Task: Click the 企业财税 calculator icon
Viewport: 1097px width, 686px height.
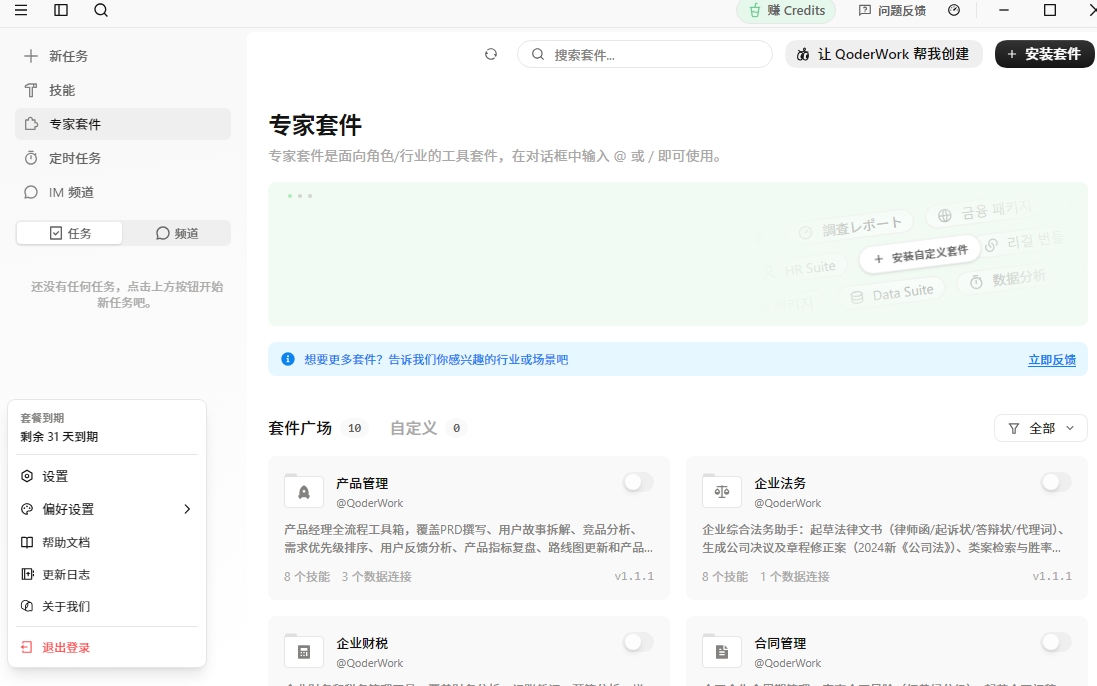Action: coord(304,652)
